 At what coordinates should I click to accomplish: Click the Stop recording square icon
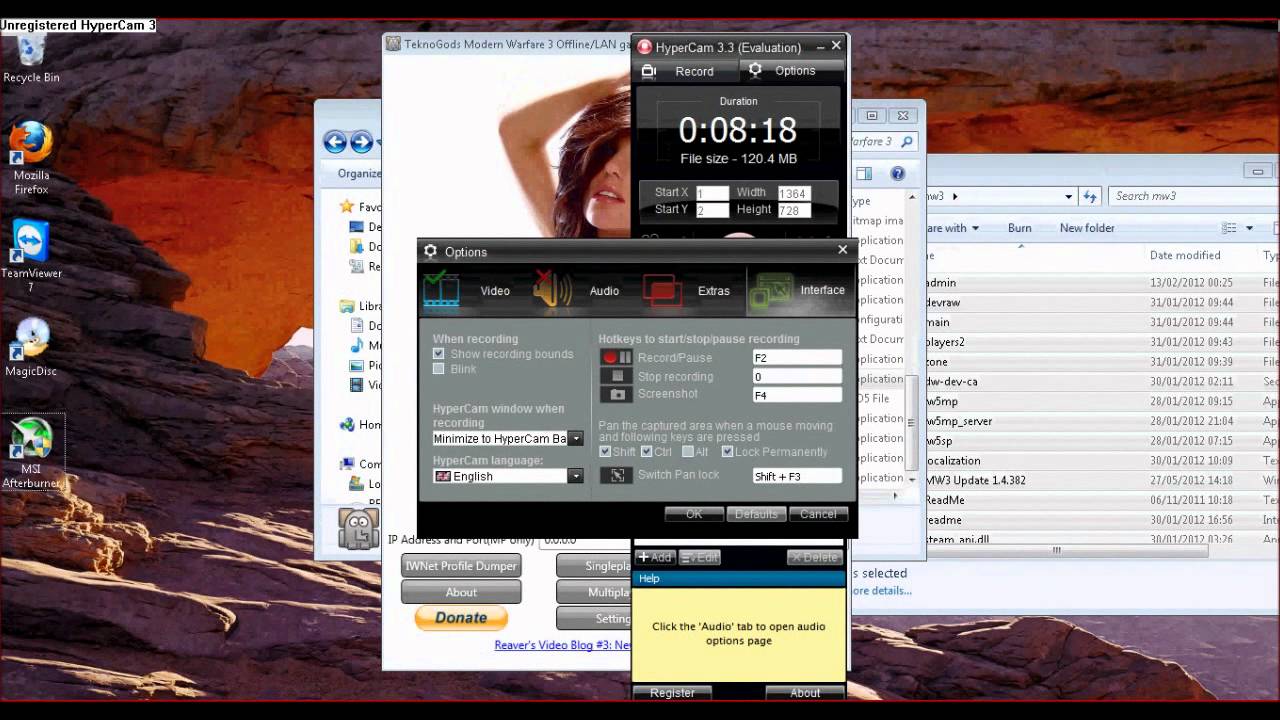point(617,376)
